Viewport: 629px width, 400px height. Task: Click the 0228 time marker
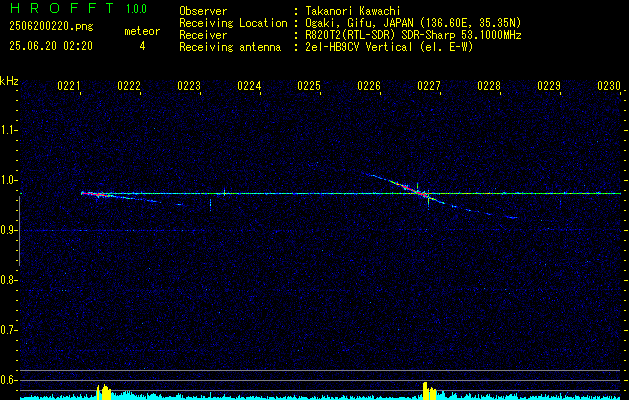point(489,86)
